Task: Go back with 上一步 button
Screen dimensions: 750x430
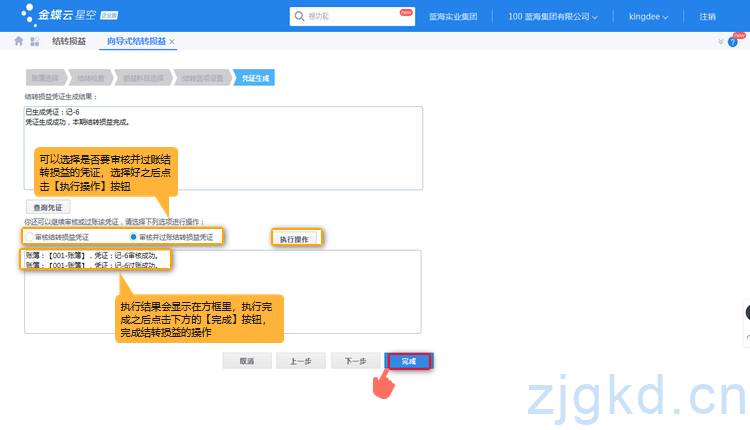Action: pyautogui.click(x=300, y=361)
